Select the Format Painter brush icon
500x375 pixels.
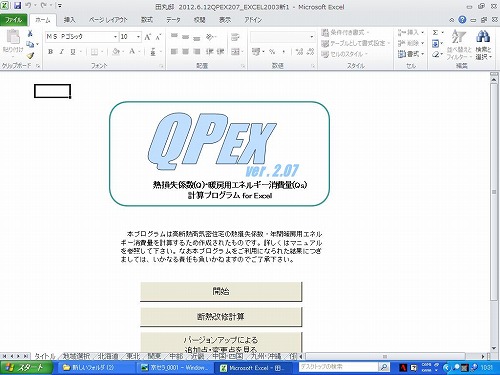click(x=30, y=55)
